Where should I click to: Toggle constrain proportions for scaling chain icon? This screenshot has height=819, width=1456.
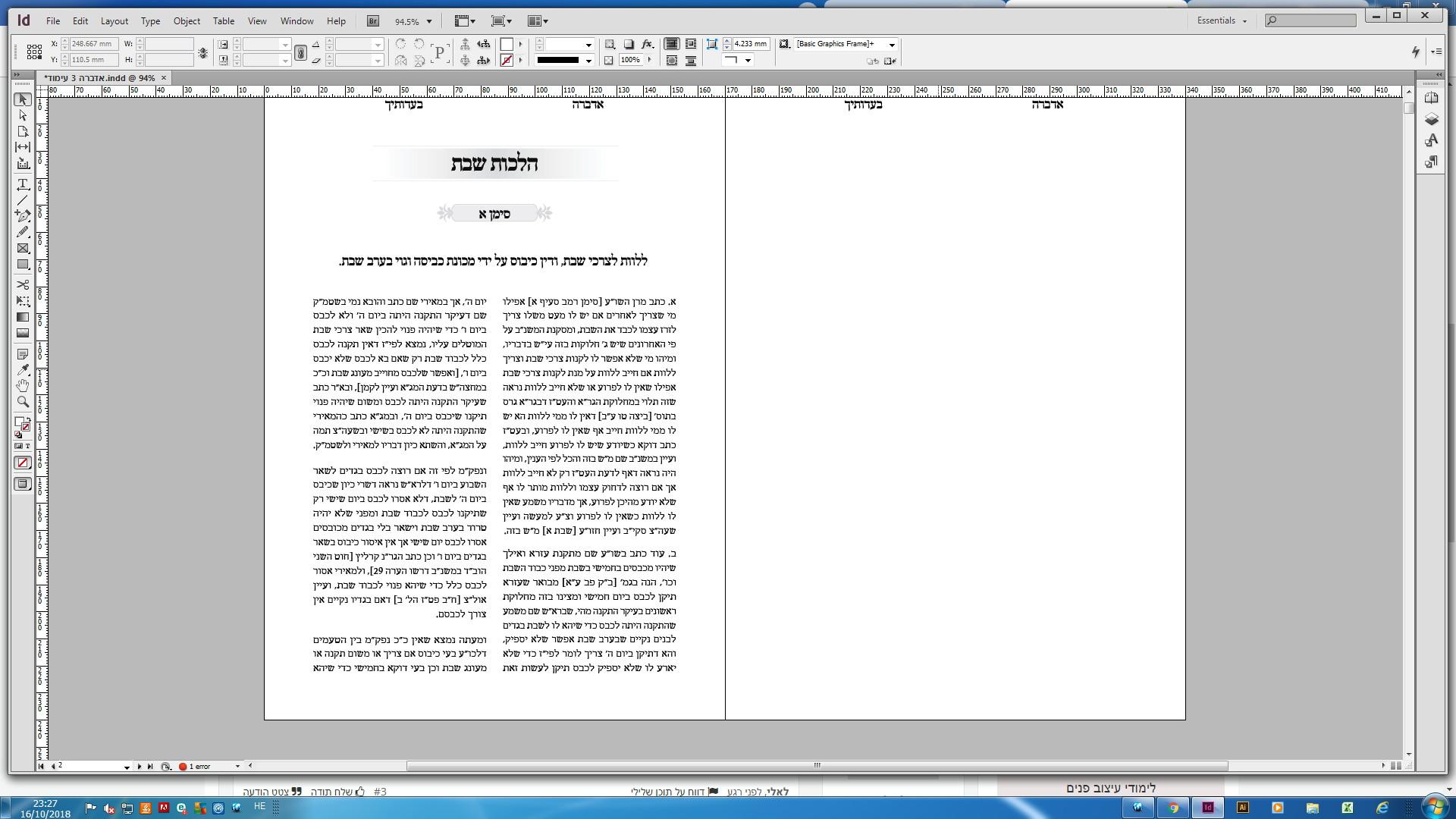point(301,52)
